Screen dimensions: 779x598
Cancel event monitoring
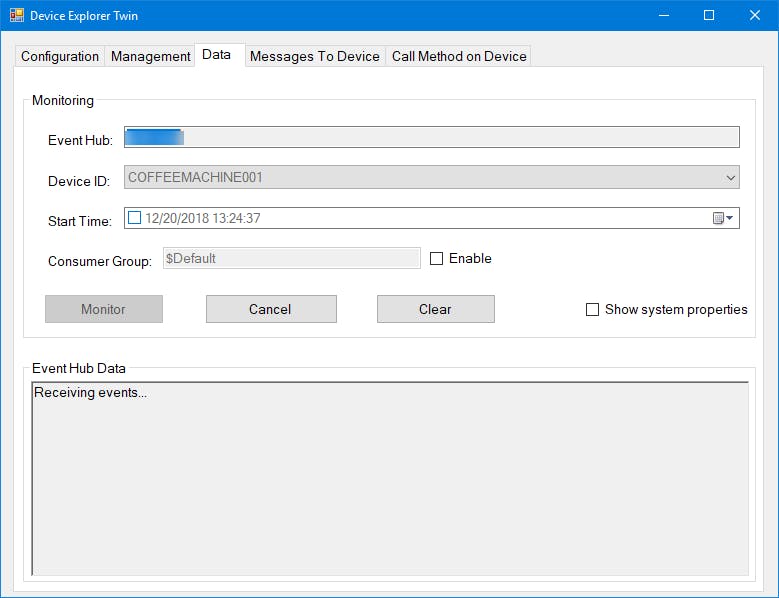pyautogui.click(x=271, y=309)
